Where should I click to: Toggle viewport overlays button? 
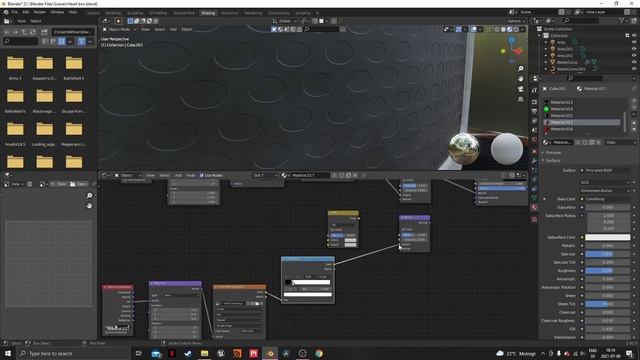pyautogui.click(x=473, y=29)
